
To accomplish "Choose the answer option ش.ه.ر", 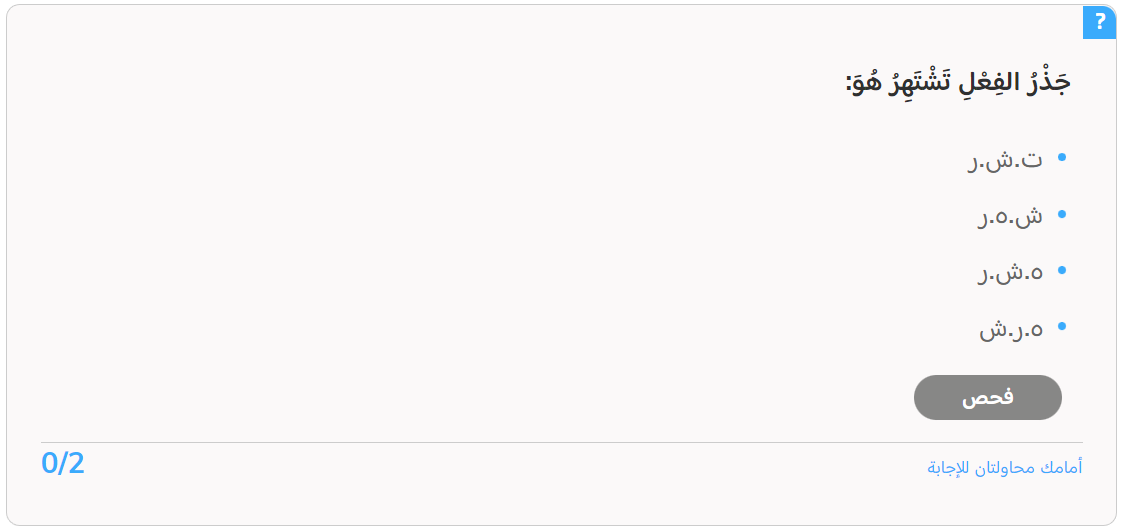I will click(1010, 216).
